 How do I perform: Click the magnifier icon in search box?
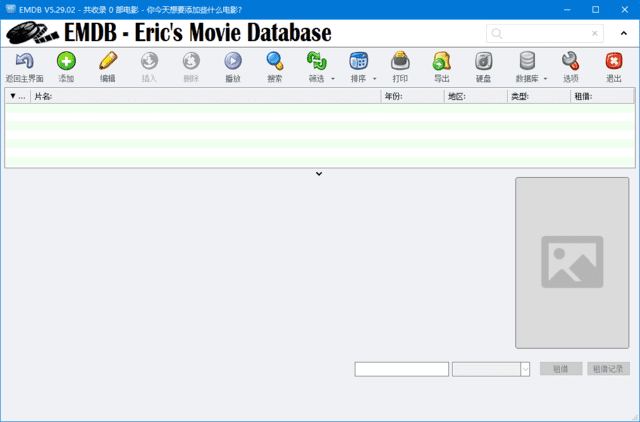[x=497, y=33]
